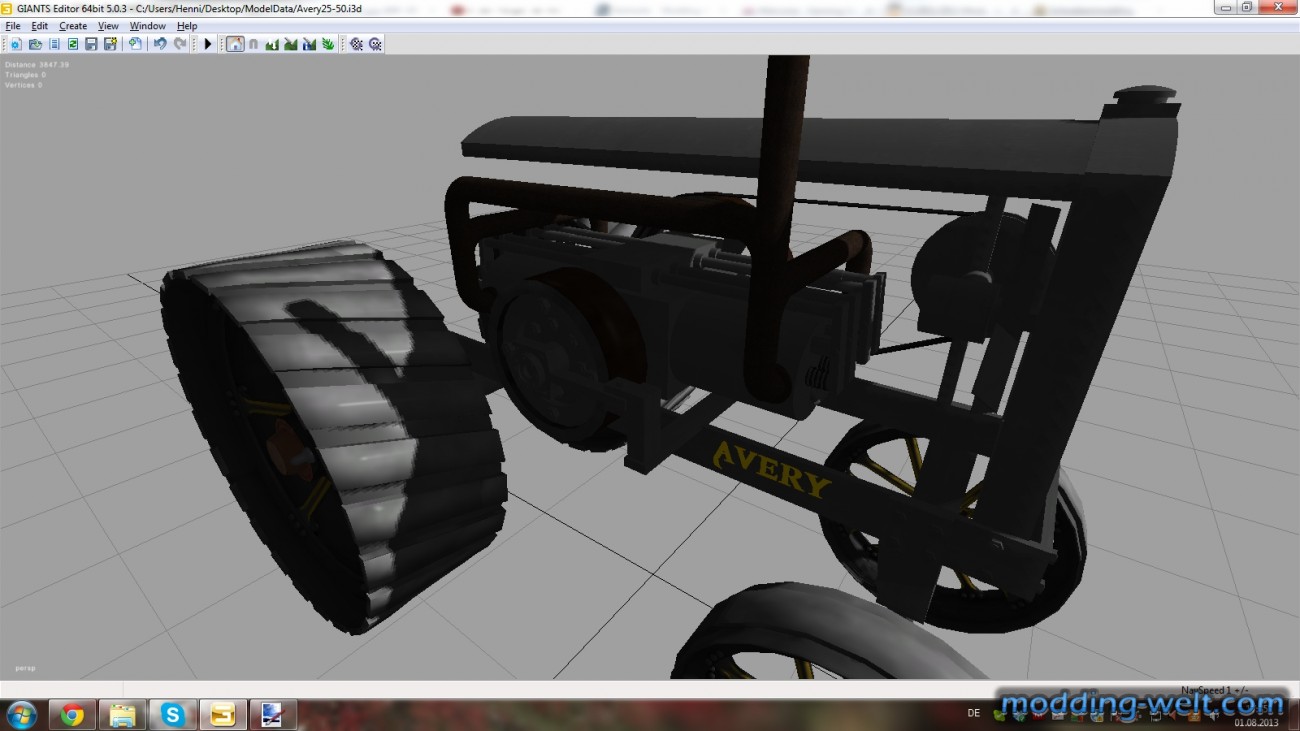Viewport: 1300px width, 731px height.
Task: Create a new scene from the toolbar
Action: pyautogui.click(x=16, y=44)
